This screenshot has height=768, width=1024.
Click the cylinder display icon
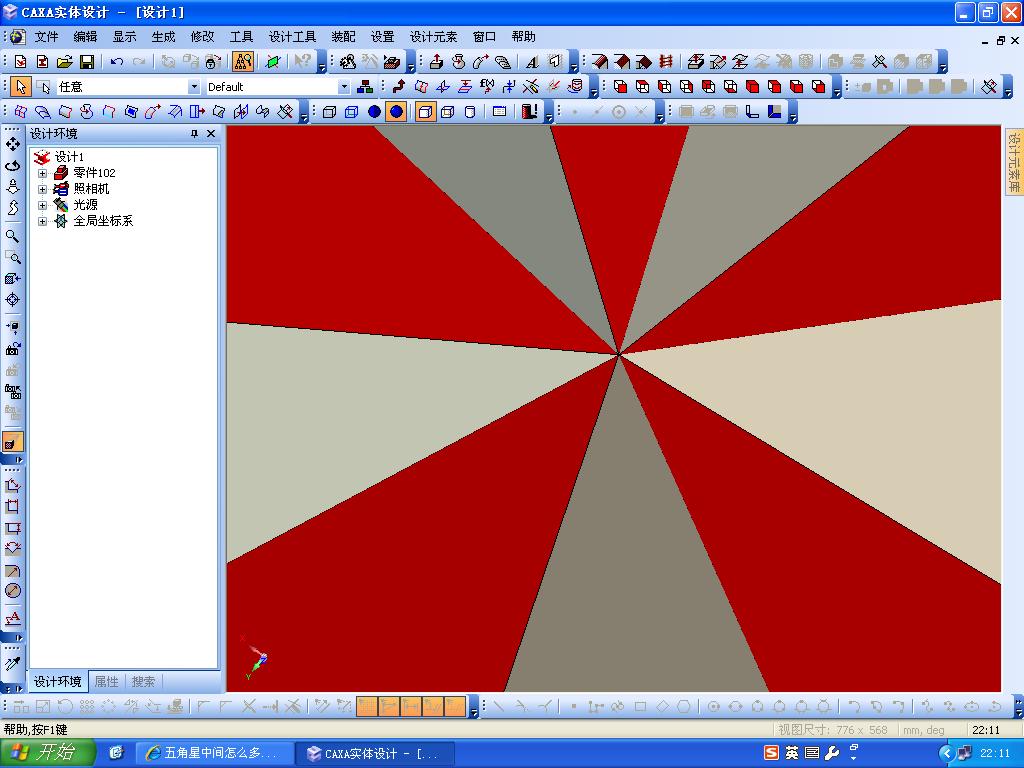470,112
